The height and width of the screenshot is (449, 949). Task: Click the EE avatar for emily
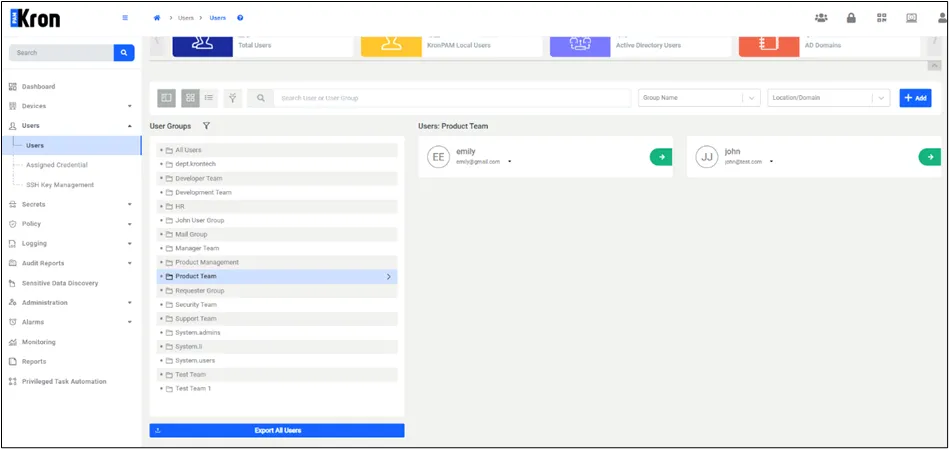point(438,157)
